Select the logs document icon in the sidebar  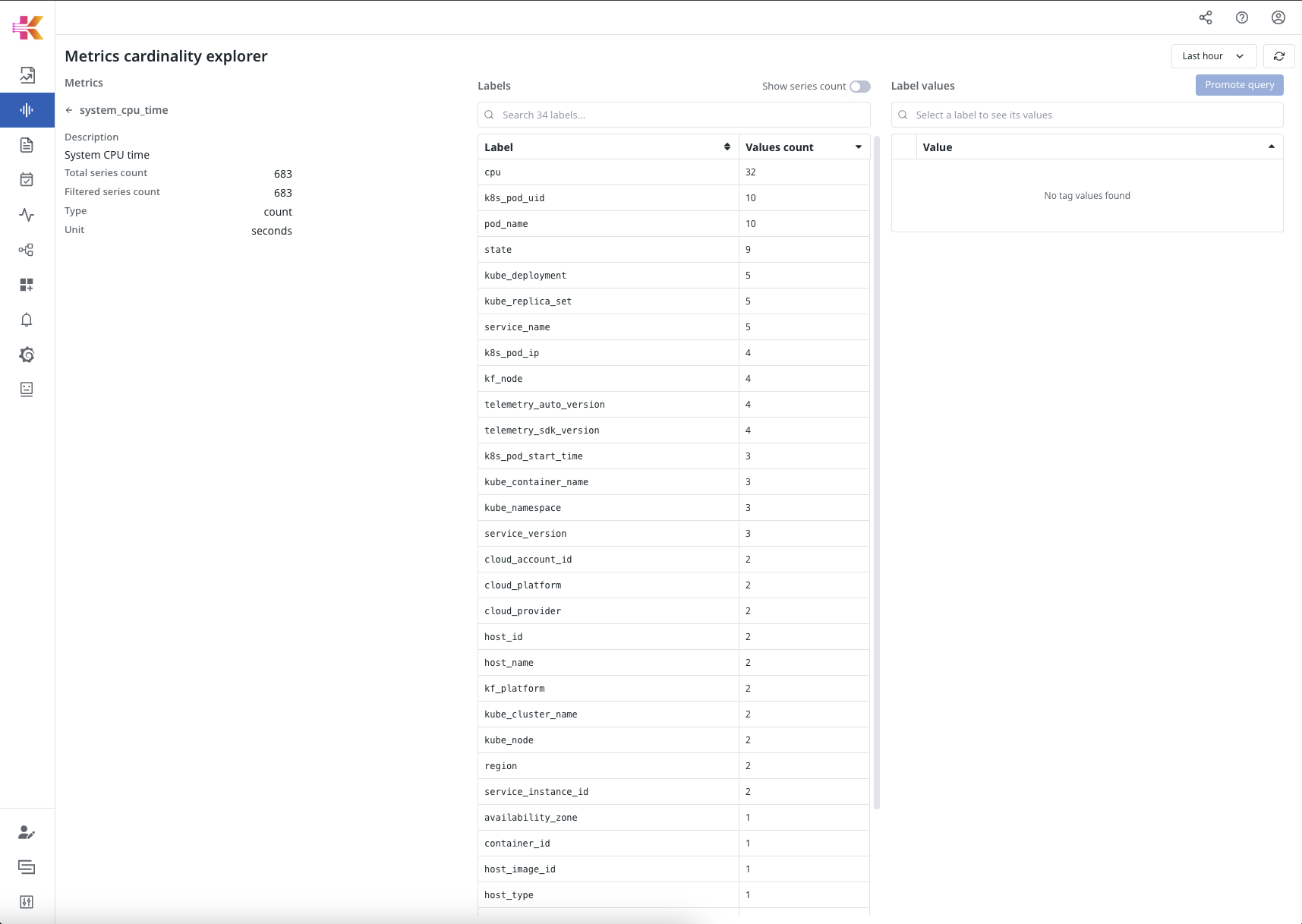point(27,145)
